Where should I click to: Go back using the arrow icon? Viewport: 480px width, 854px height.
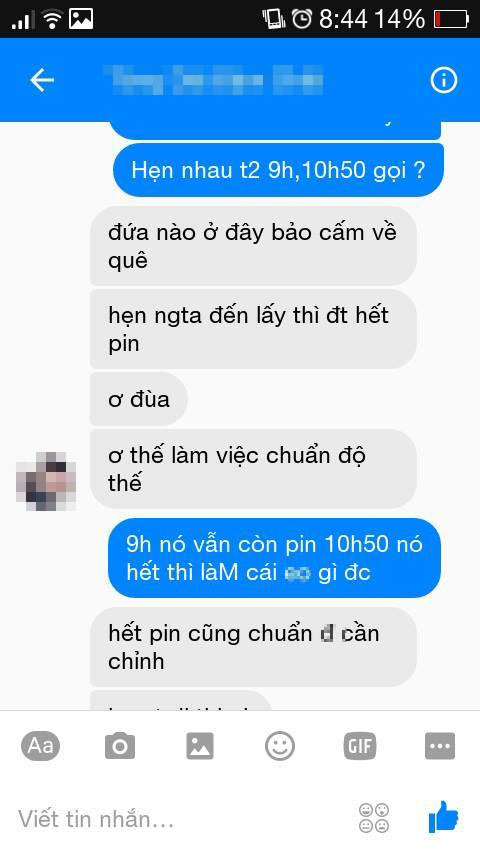(42, 81)
